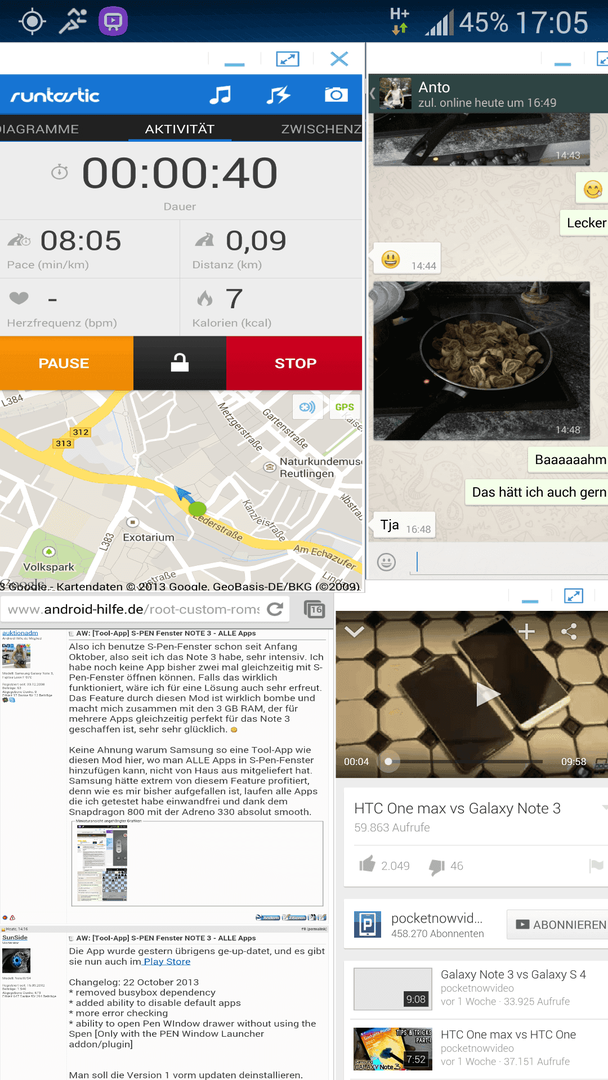
Task: Click the orange PAUSE button
Action: pos(66,363)
